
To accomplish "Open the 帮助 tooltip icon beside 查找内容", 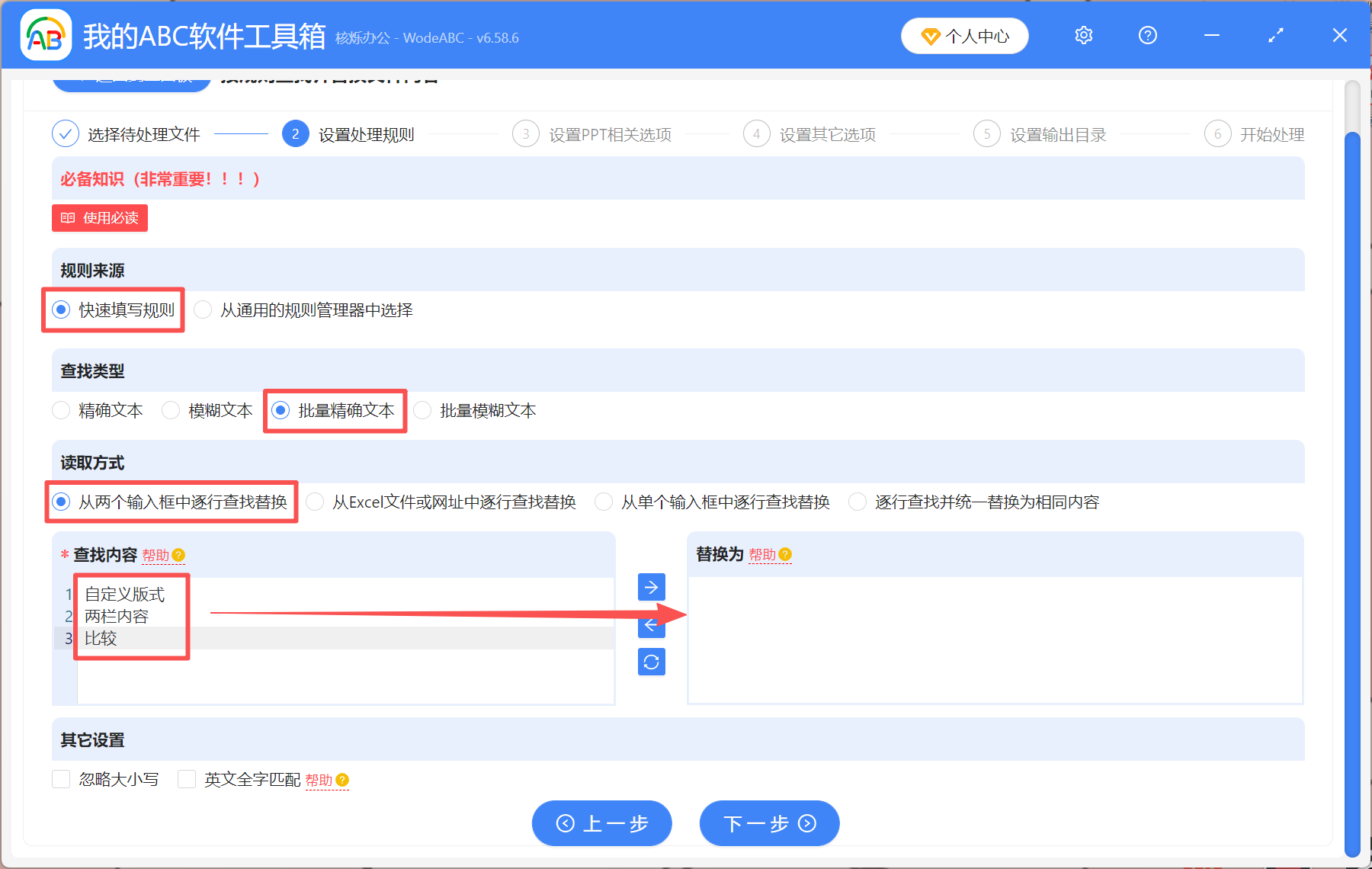I will [x=179, y=556].
